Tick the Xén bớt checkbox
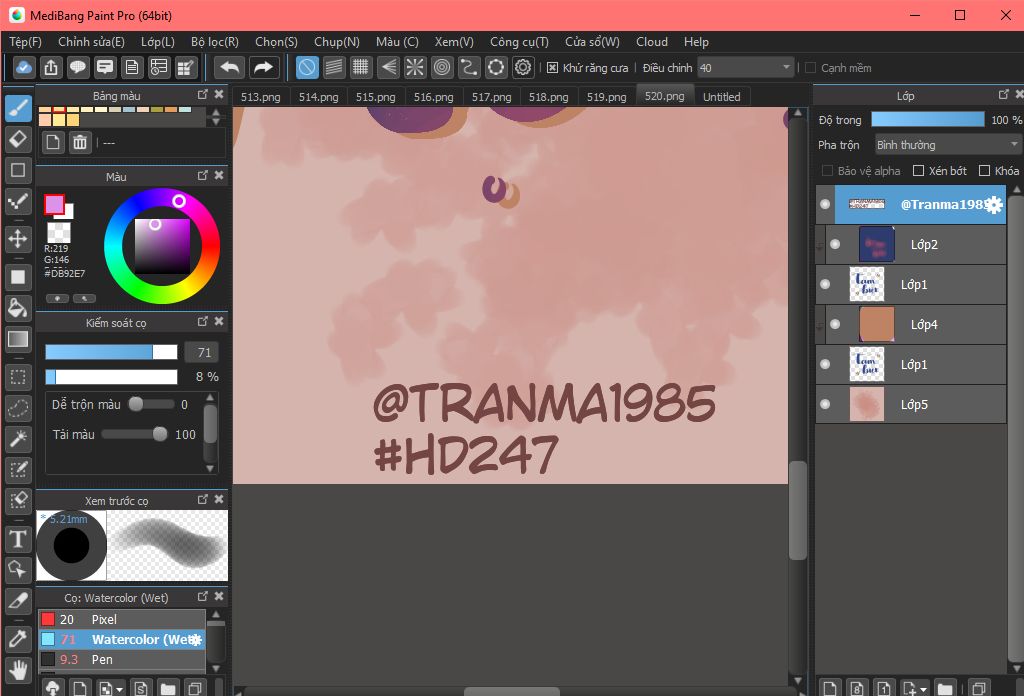 click(918, 171)
